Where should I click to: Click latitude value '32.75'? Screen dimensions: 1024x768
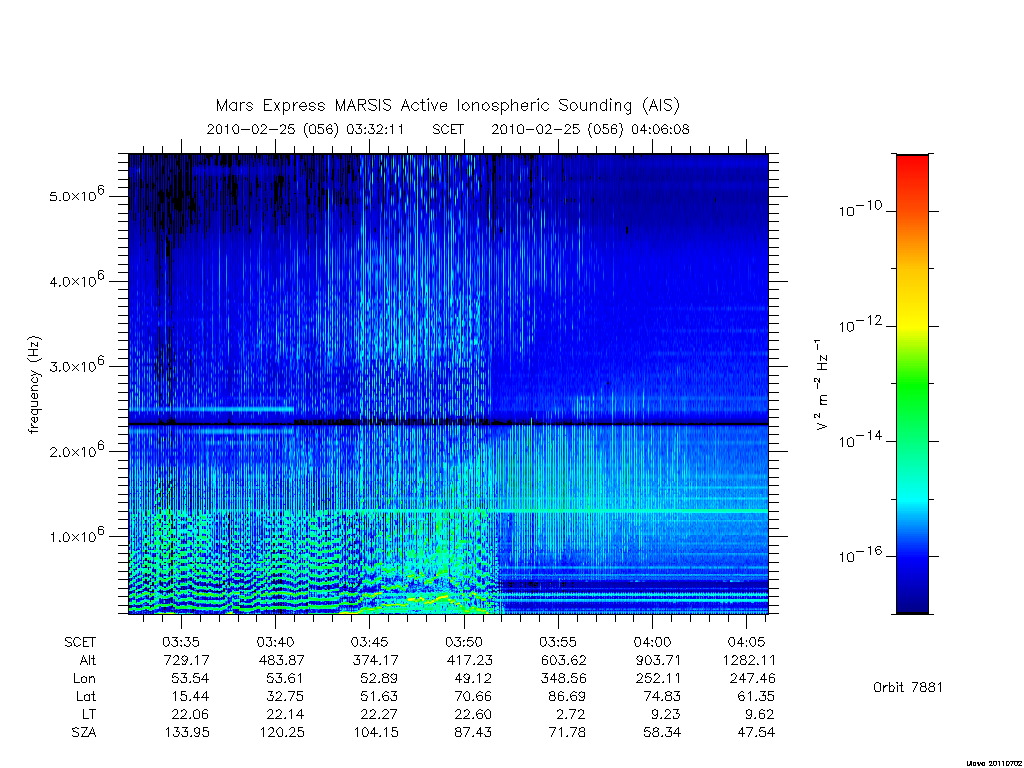[285, 697]
